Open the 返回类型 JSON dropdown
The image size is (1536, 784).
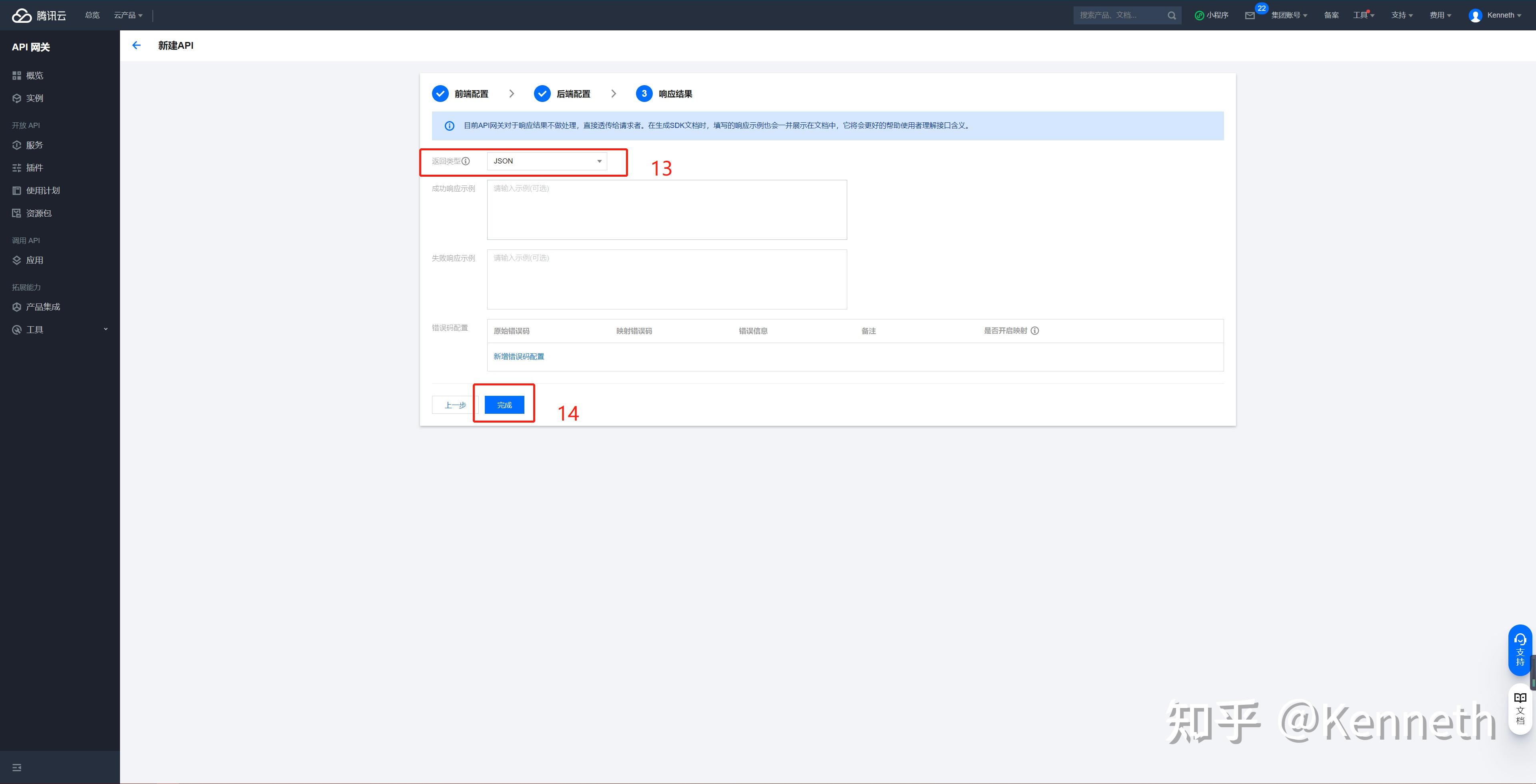(547, 161)
